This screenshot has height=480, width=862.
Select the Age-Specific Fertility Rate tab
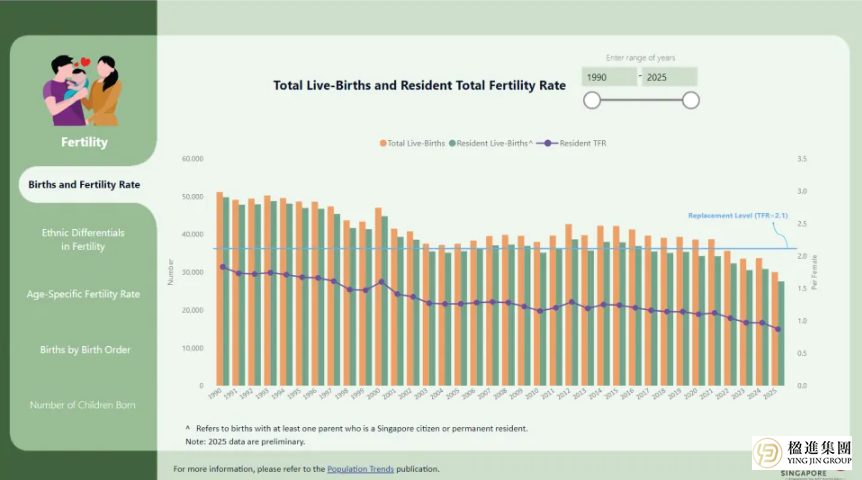pyautogui.click(x=84, y=294)
